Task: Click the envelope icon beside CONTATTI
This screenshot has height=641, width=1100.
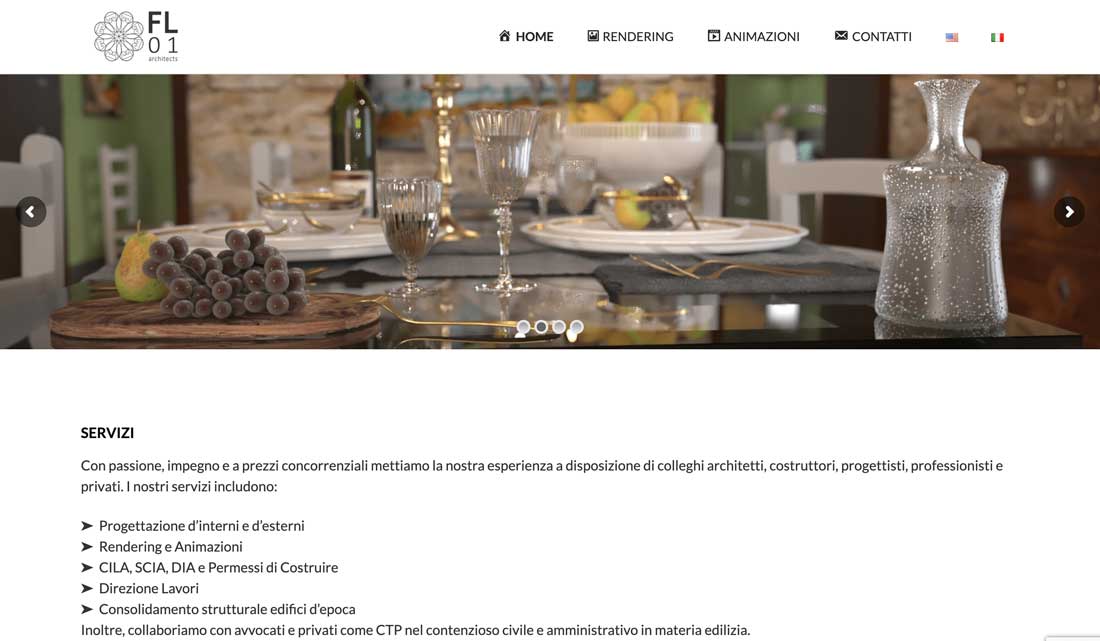Action: point(841,36)
